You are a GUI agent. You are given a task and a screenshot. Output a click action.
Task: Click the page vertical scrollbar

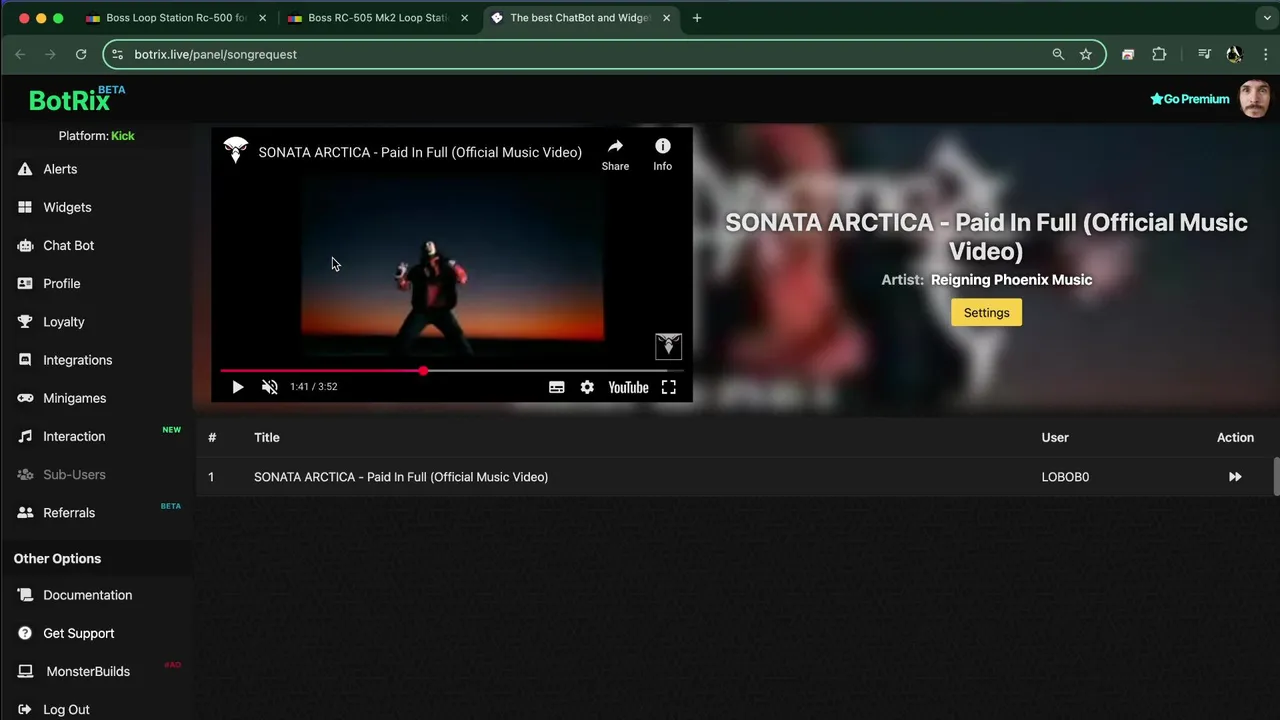1276,476
